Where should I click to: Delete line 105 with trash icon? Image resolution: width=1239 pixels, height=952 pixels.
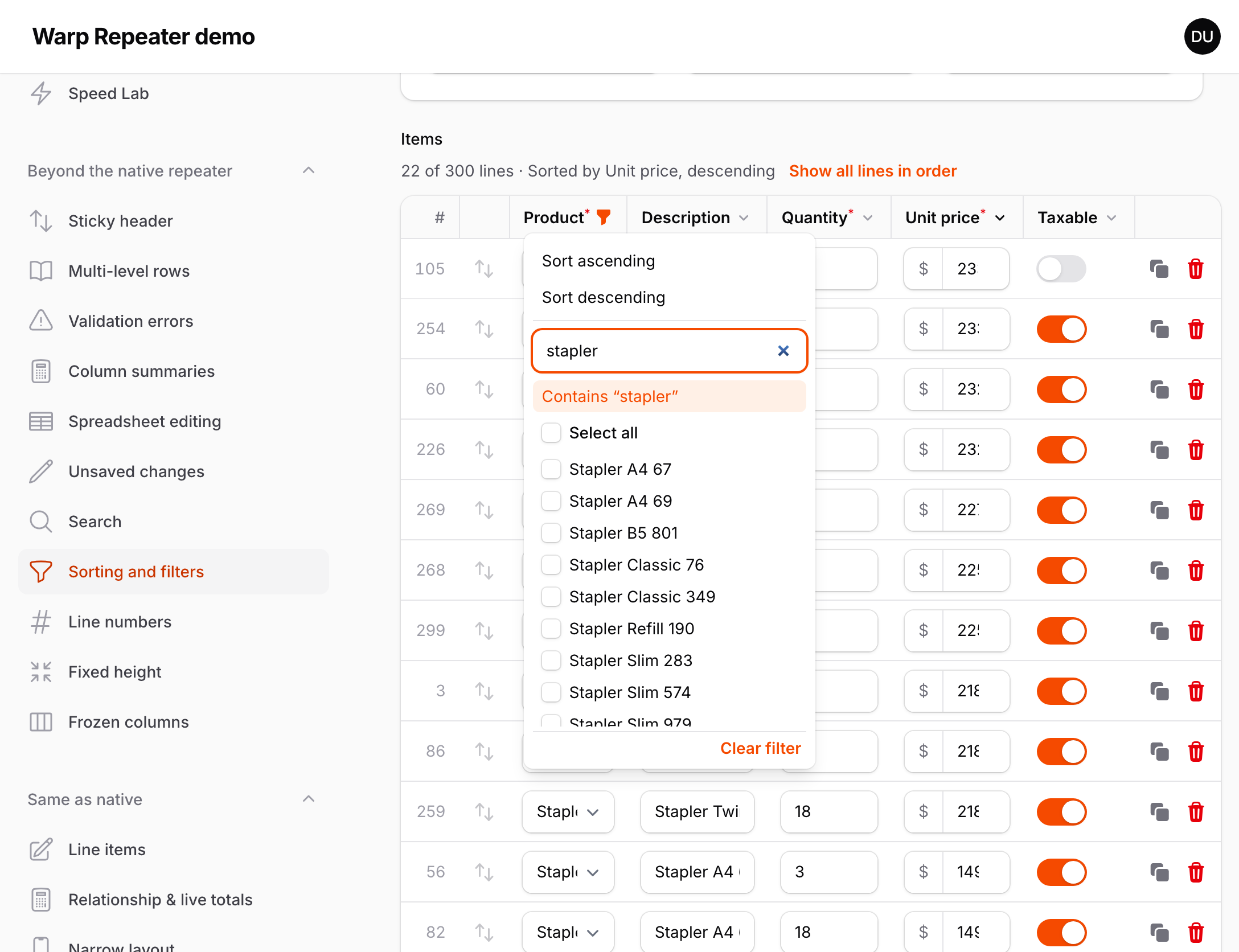tap(1196, 269)
